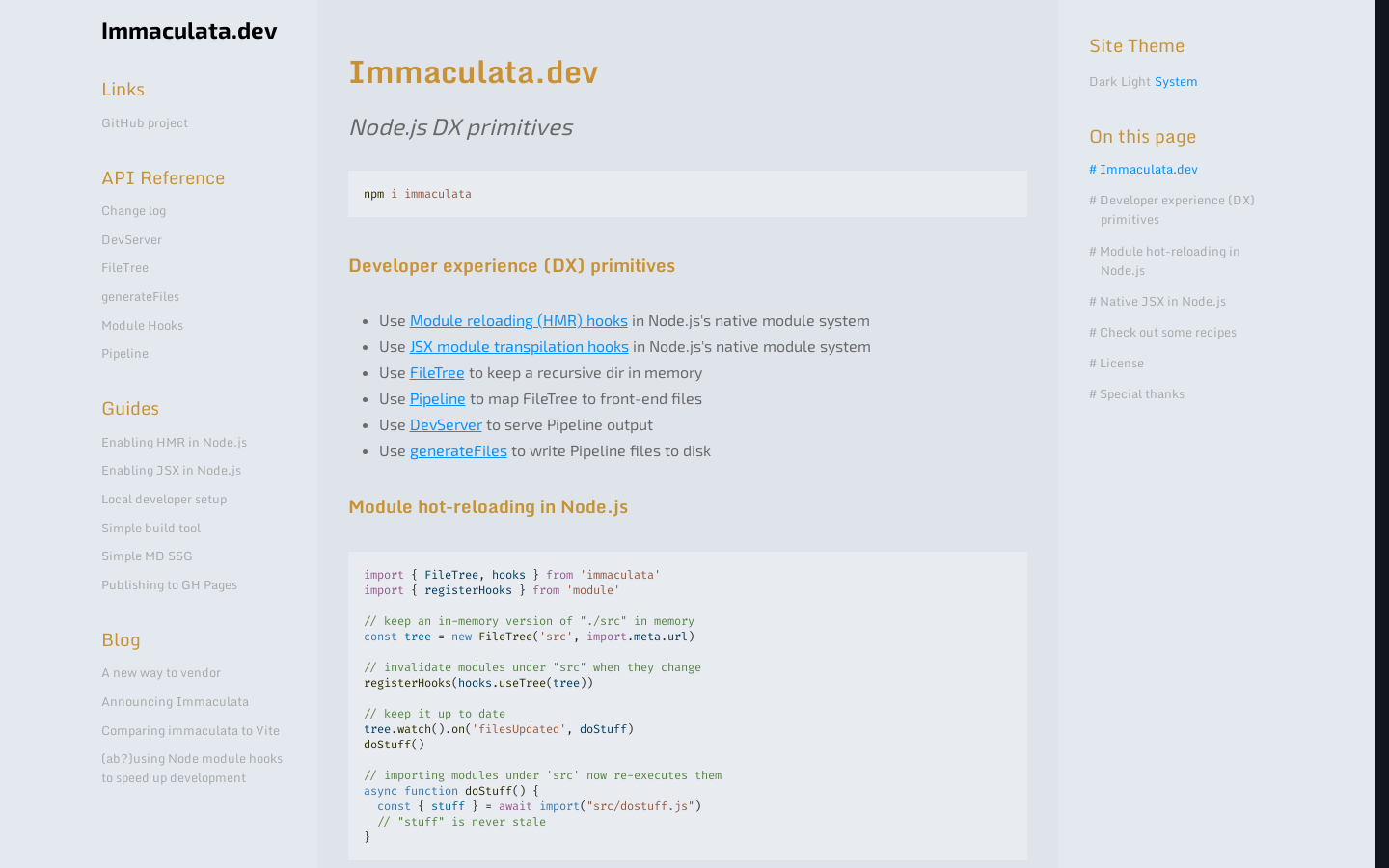Viewport: 1389px width, 868px height.
Task: Open generateFiles in the API Reference sidebar
Action: coord(140,297)
